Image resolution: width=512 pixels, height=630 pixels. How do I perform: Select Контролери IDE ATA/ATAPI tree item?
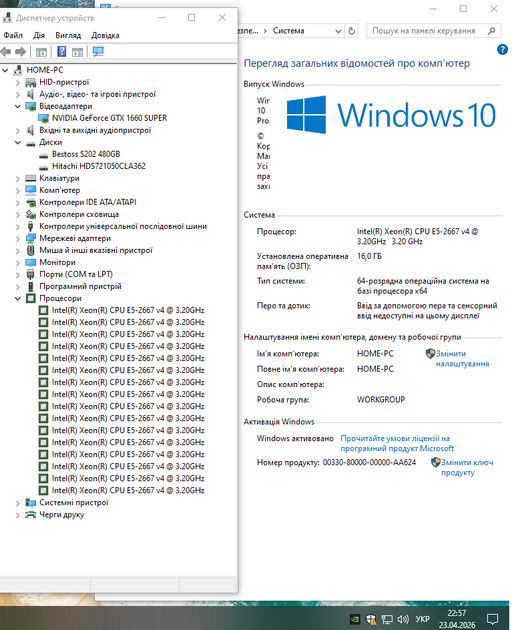pyautogui.click(x=88, y=202)
